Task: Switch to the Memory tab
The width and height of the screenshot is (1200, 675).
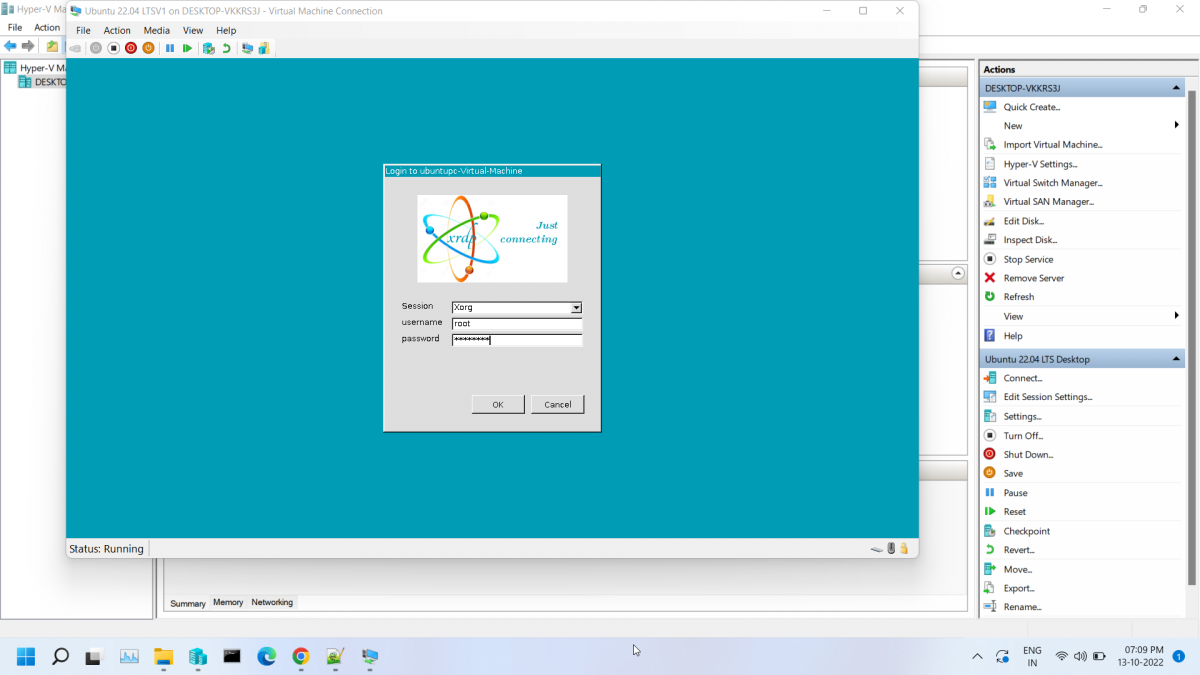Action: point(228,602)
